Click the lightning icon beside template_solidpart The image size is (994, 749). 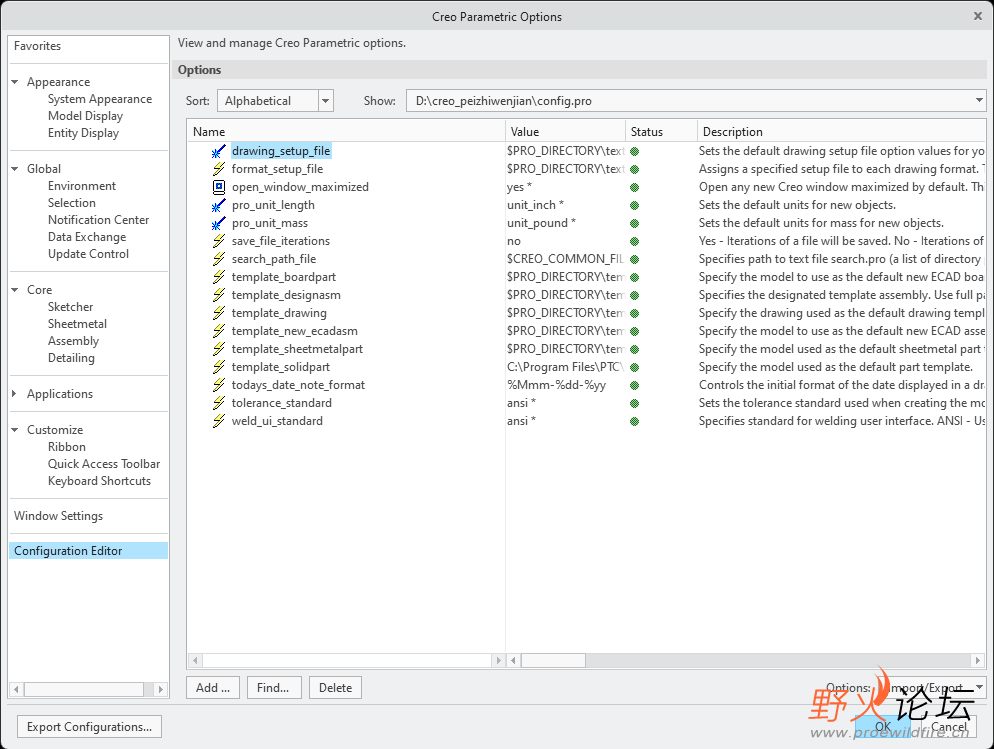pos(219,367)
